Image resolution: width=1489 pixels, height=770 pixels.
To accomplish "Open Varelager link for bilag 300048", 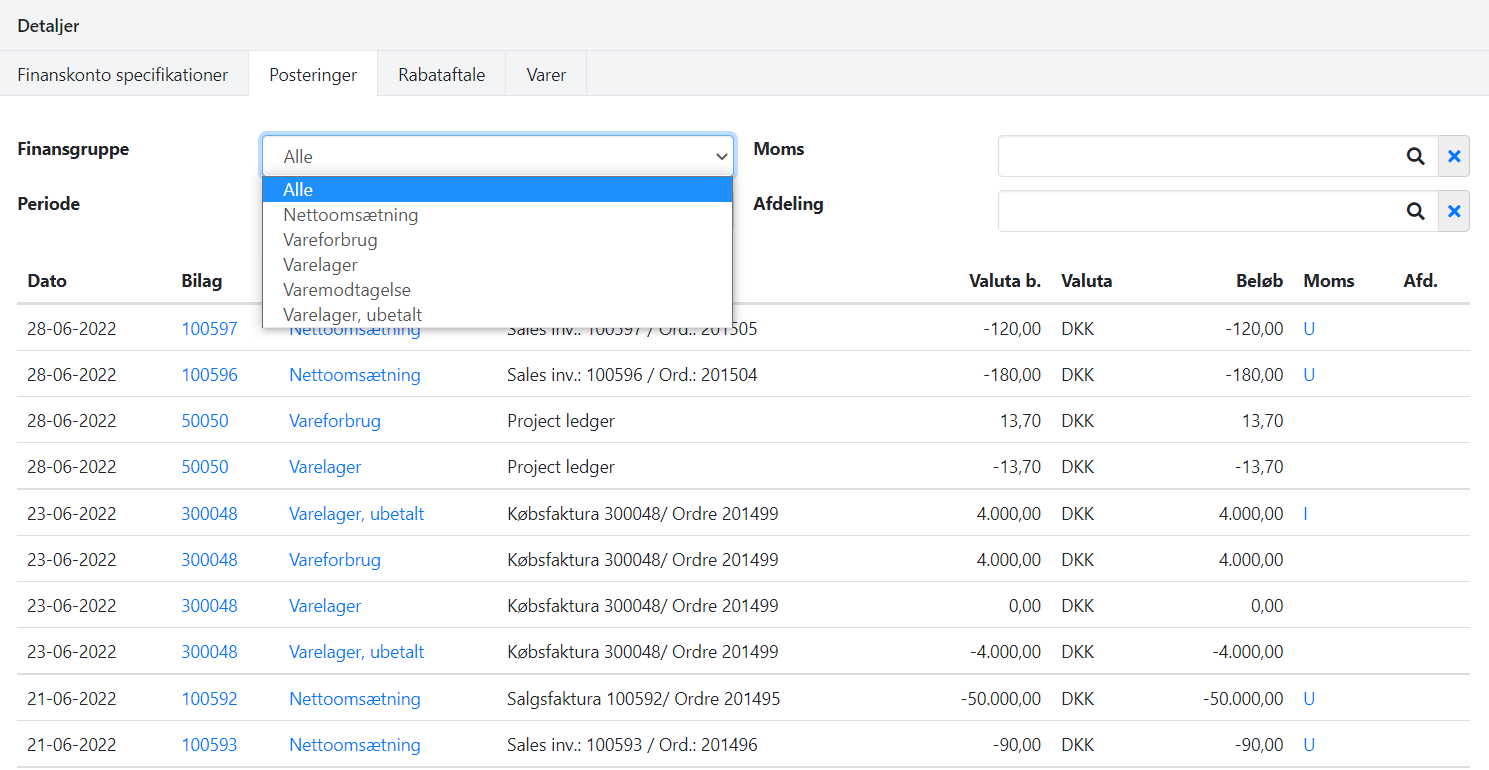I will click(325, 606).
